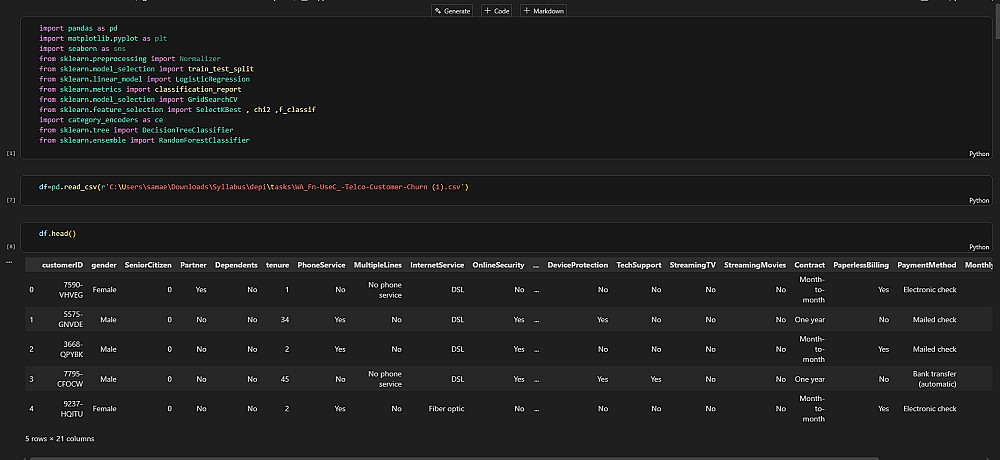Click the Contract column header
The image size is (1000, 460).
[x=809, y=265]
